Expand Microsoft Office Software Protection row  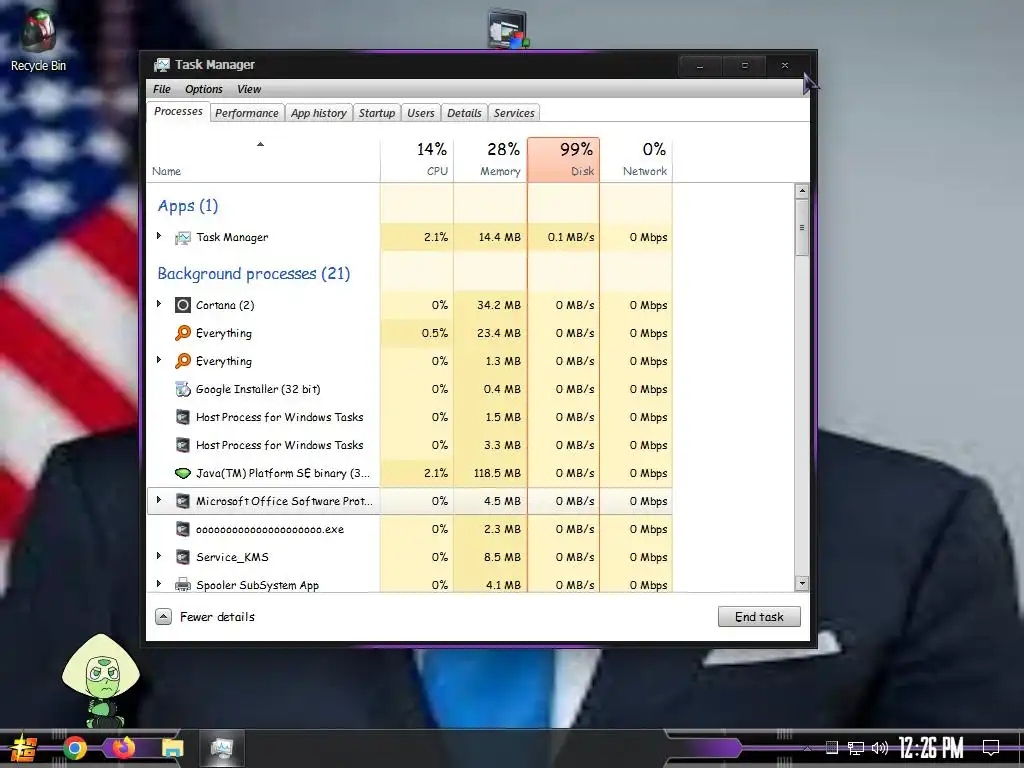coord(159,500)
